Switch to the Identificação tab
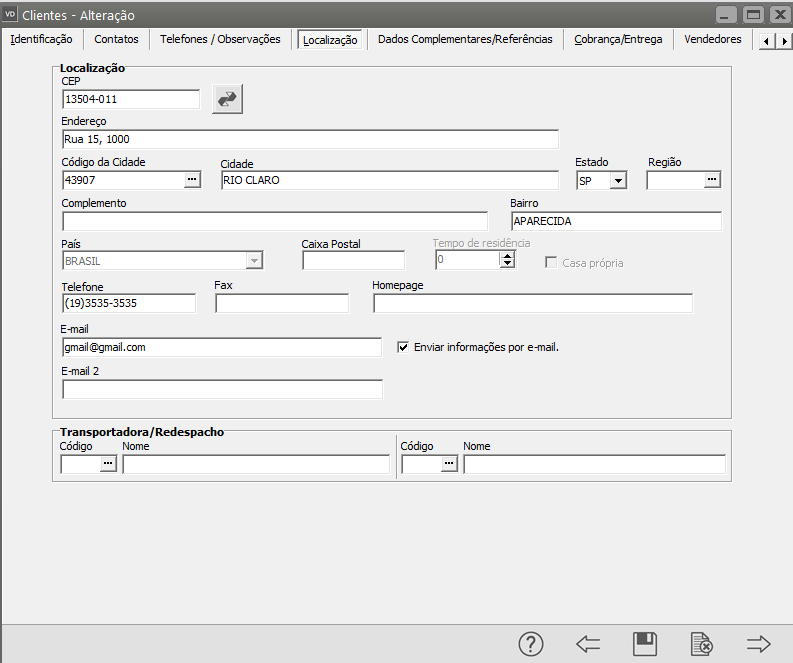 [41, 39]
